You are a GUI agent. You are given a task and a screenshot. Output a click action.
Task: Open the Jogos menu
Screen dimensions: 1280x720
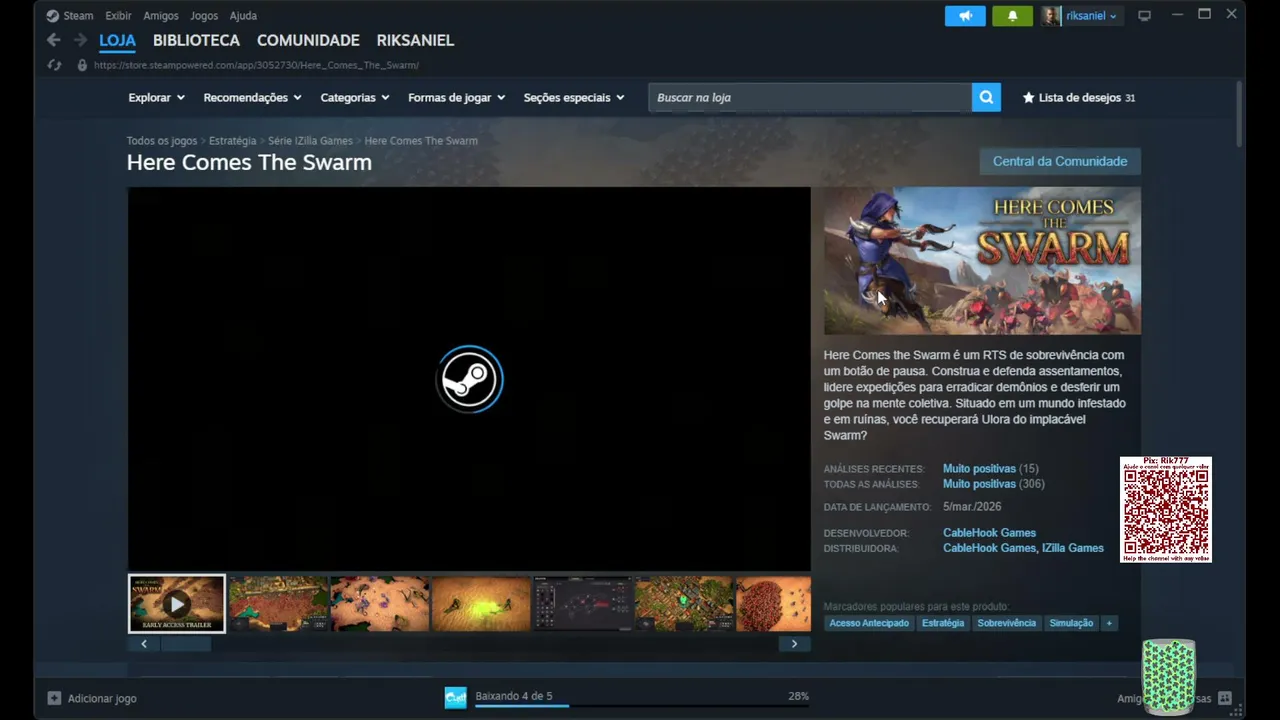[x=204, y=16]
